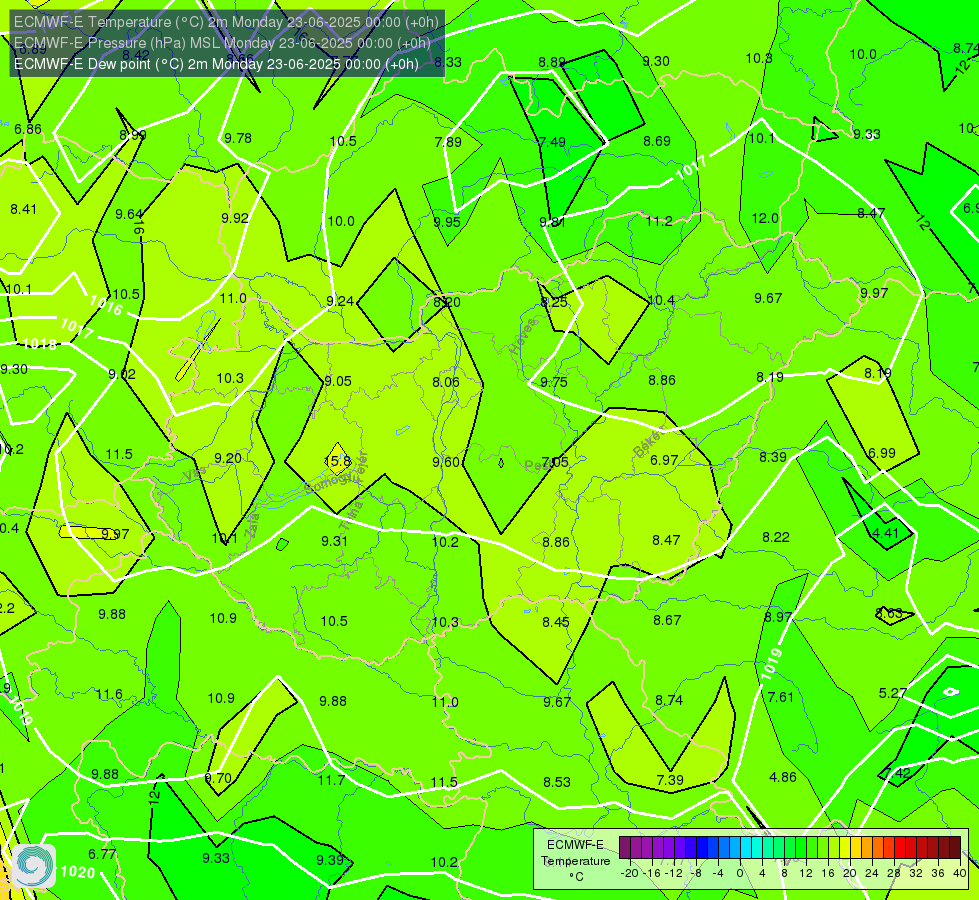Click the dark red 40 legend swatch
Image resolution: width=979 pixels, height=900 pixels.
click(955, 848)
